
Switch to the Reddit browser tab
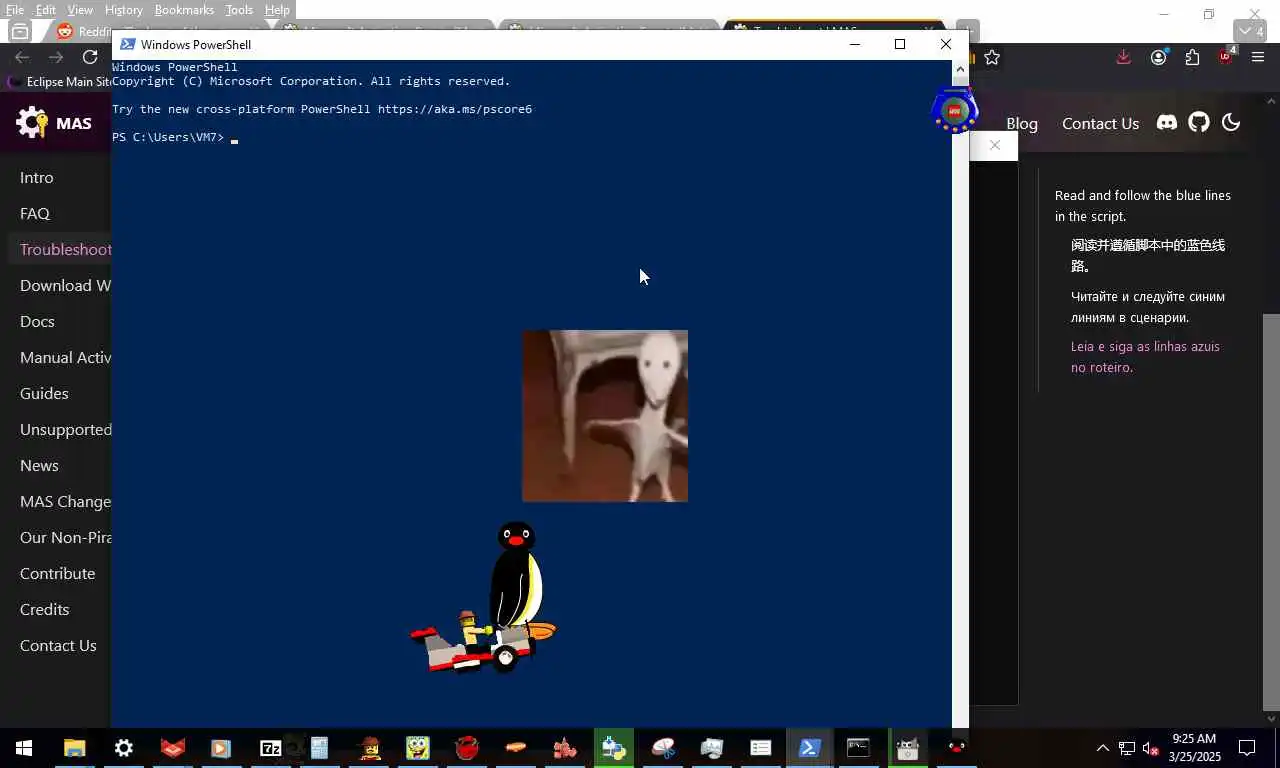[82, 31]
